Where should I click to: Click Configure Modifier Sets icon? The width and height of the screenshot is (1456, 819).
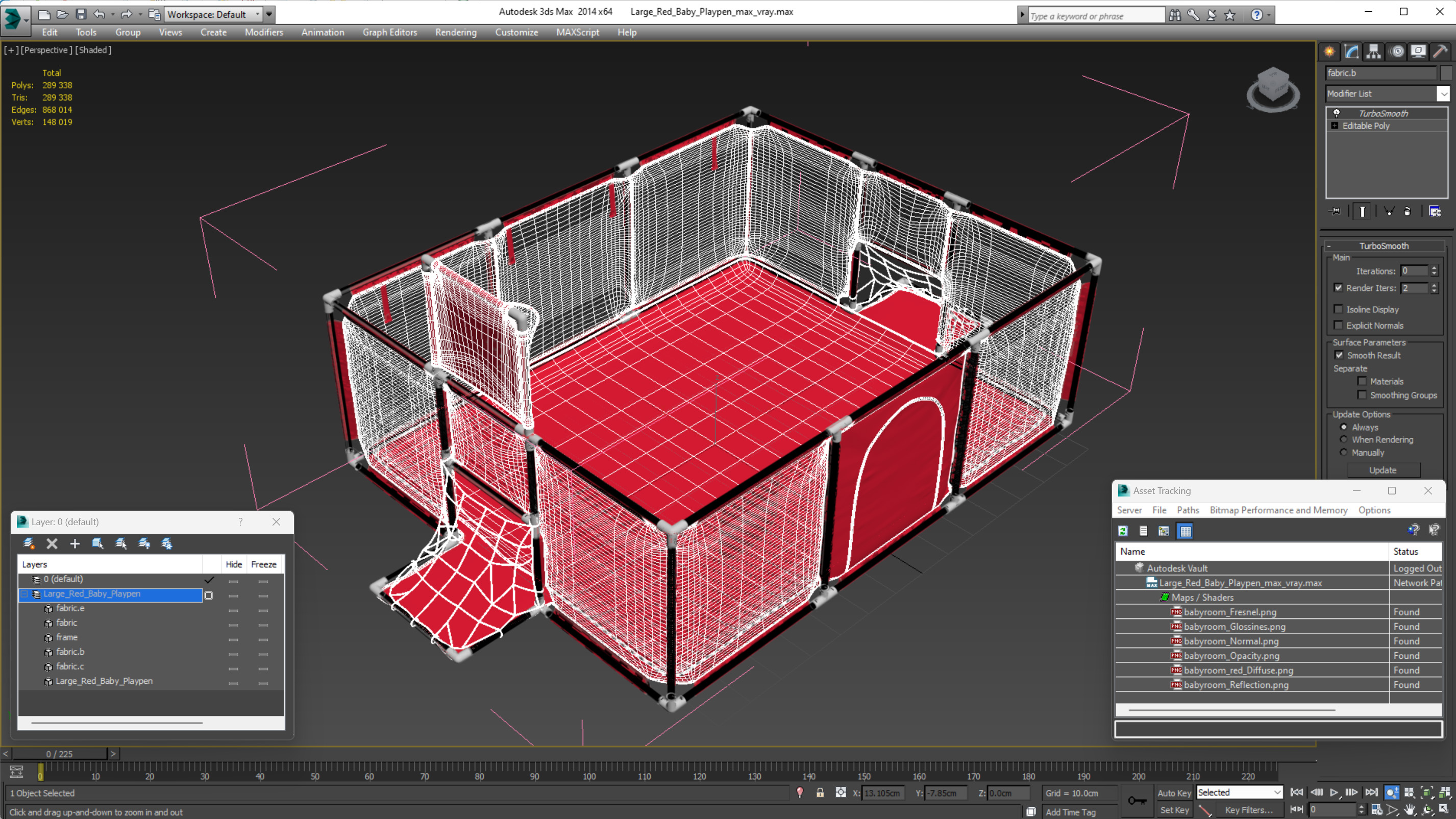coord(1435,211)
